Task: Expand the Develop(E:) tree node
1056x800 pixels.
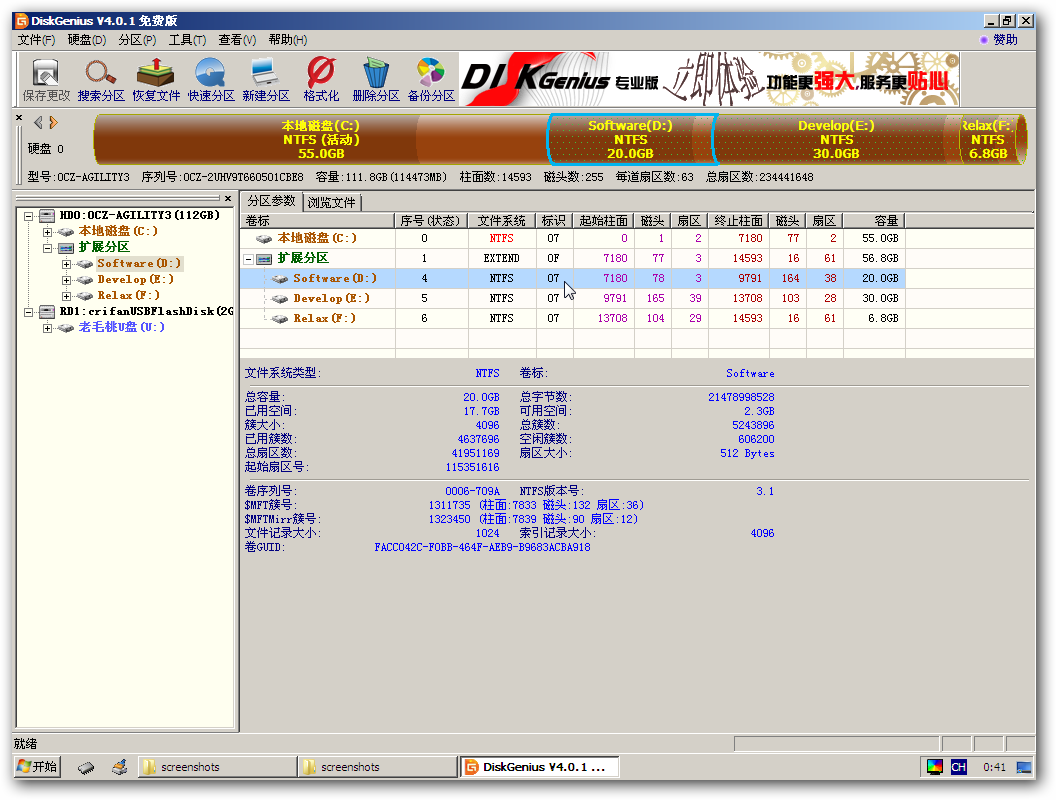Action: pyautogui.click(x=66, y=280)
